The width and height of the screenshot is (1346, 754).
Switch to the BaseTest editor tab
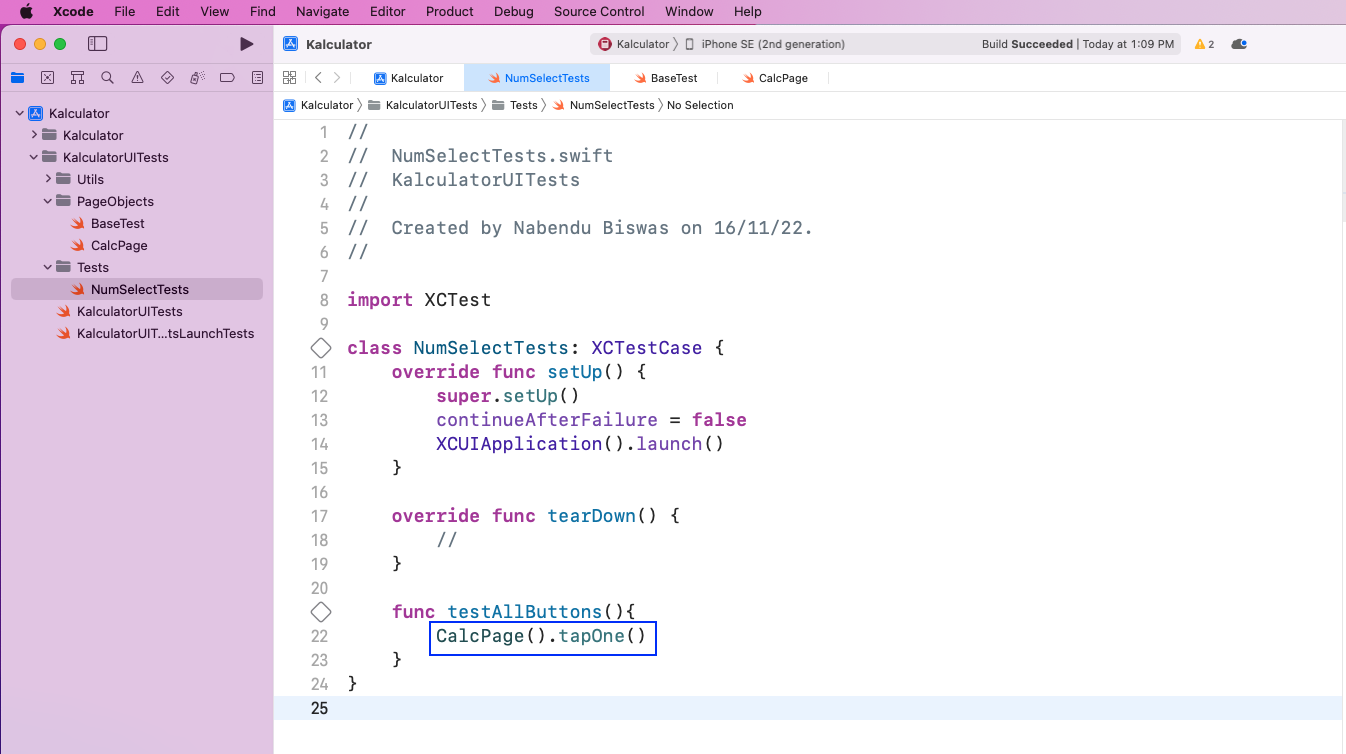(666, 78)
